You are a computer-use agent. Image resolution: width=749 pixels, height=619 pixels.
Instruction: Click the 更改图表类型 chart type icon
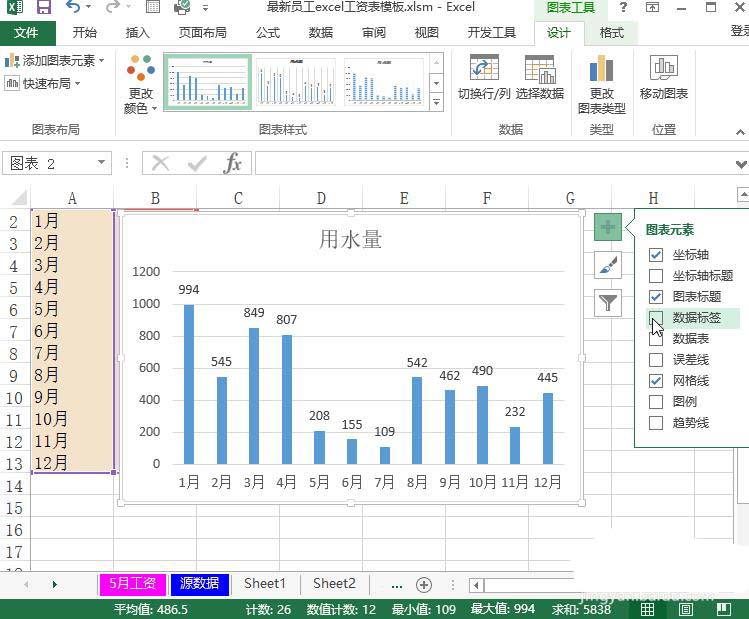coord(601,68)
